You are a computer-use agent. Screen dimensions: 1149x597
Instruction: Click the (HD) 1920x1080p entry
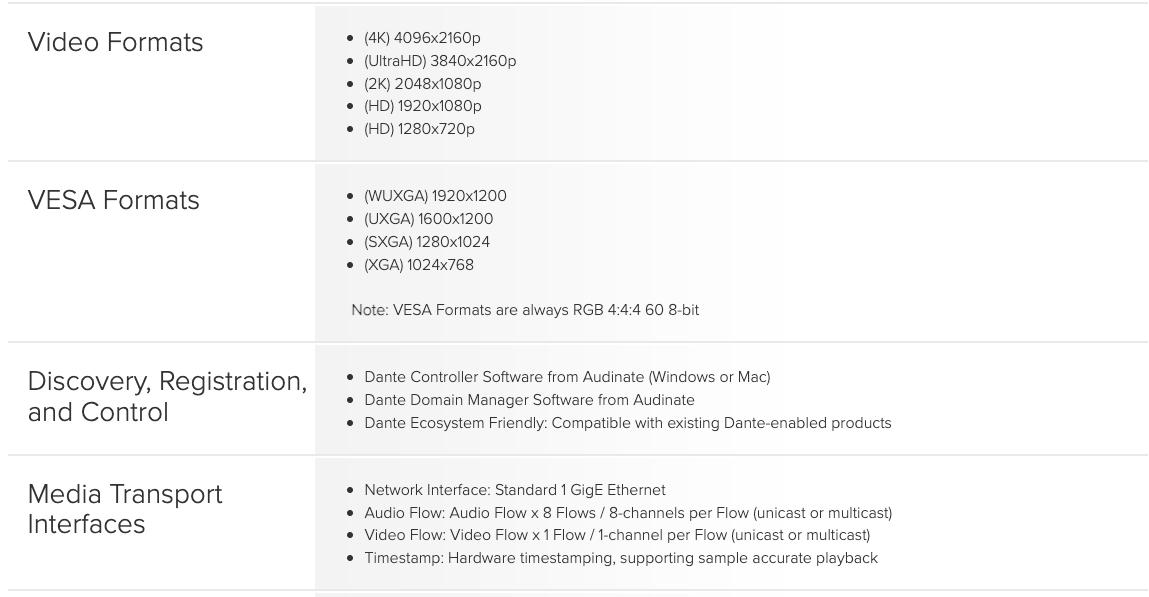[423, 106]
